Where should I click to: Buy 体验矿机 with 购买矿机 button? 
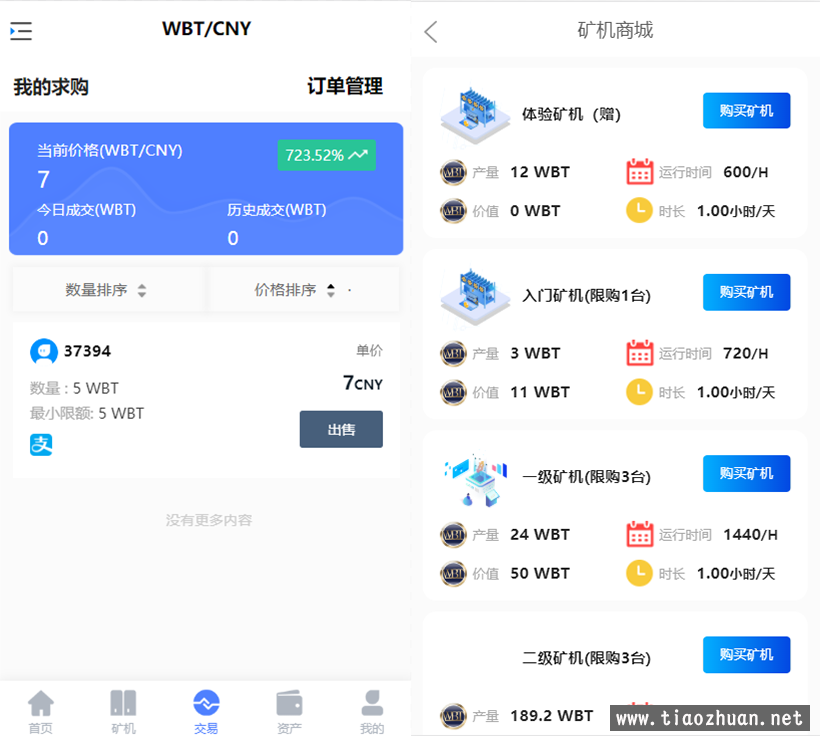(746, 111)
